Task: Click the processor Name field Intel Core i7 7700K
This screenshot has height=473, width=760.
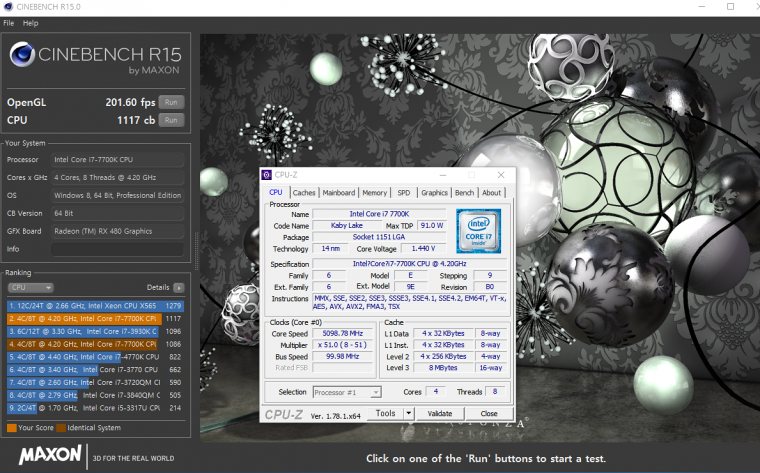Action: pyautogui.click(x=380, y=214)
